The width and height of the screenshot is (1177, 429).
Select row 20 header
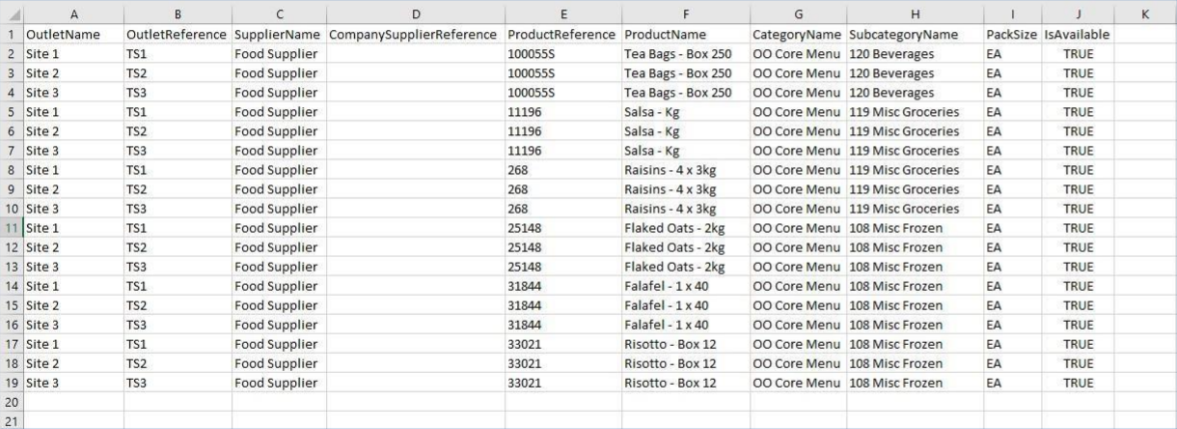(12, 402)
